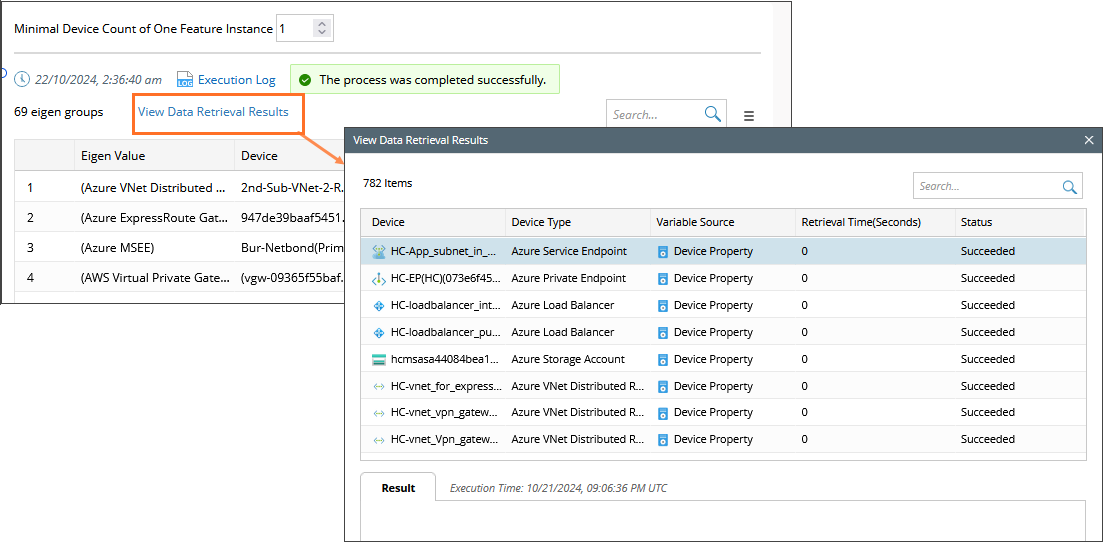Click the Azure Service Endpoint device icon
Screen dimensions: 1103x542
tap(379, 252)
